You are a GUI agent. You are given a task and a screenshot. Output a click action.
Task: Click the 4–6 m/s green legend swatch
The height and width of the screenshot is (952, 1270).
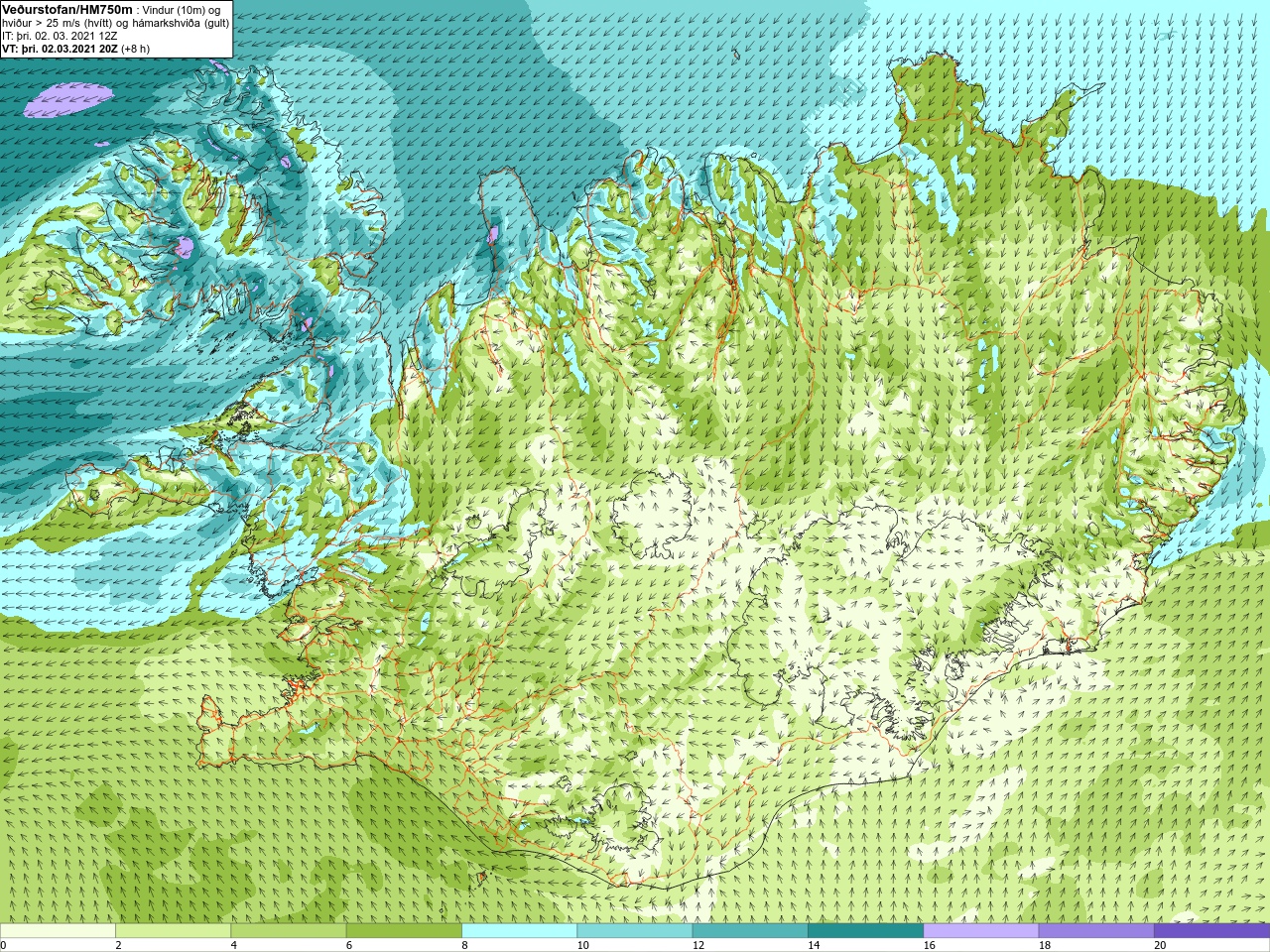click(288, 931)
